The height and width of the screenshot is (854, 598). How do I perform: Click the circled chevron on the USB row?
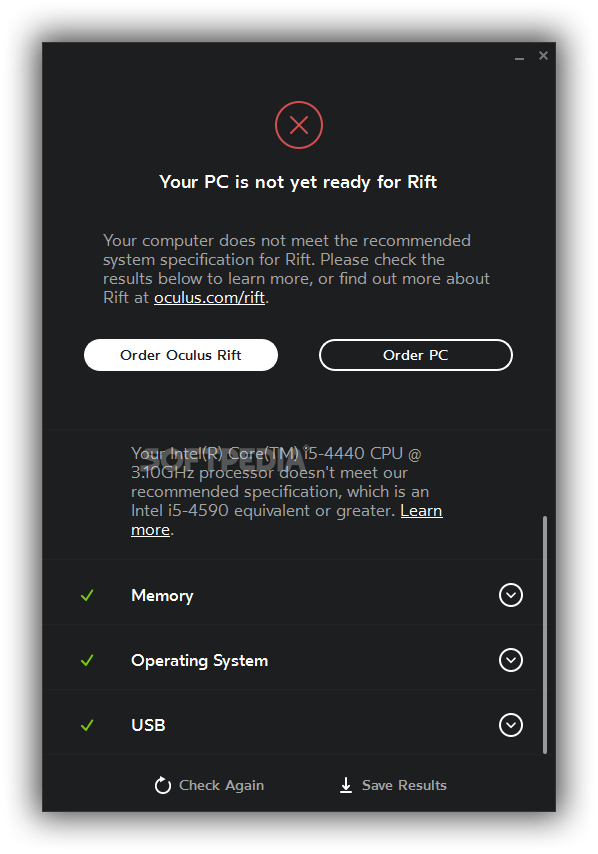510,725
